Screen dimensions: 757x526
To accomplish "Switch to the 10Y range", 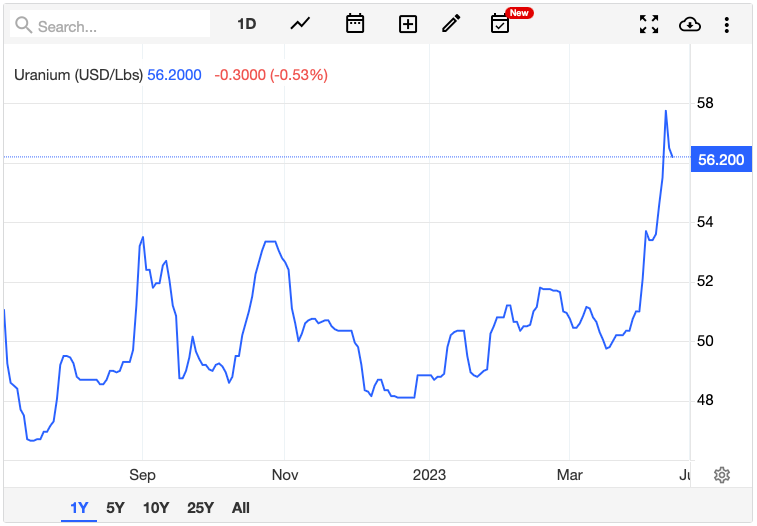I will [156, 508].
